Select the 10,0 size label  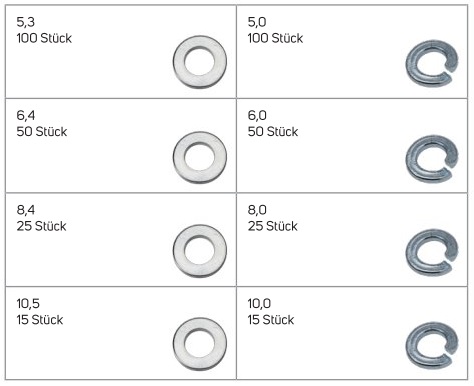(x=259, y=304)
